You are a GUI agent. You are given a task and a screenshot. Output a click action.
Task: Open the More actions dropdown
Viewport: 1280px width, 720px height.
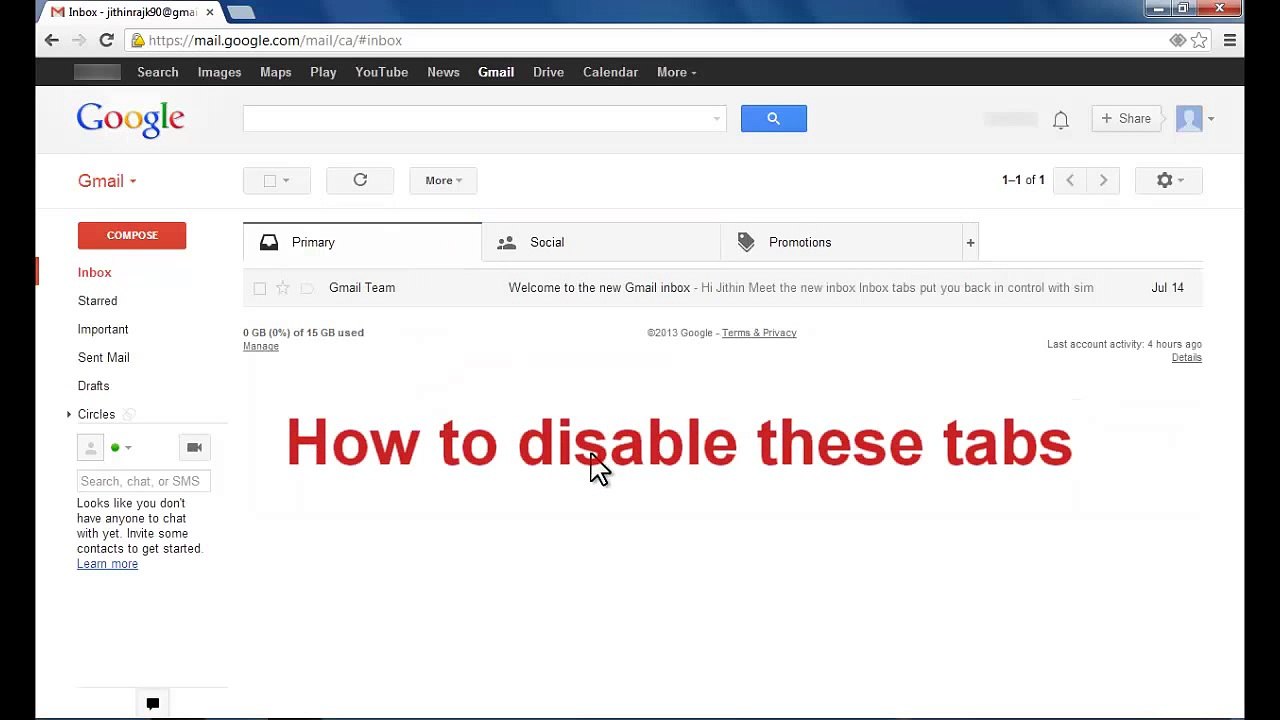(x=443, y=180)
